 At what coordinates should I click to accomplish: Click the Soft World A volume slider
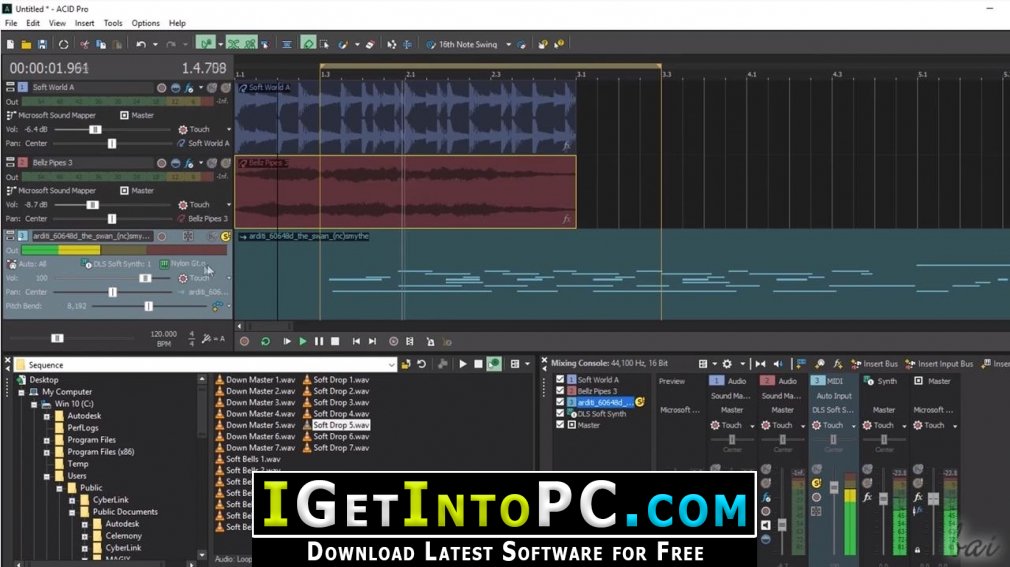(95, 130)
